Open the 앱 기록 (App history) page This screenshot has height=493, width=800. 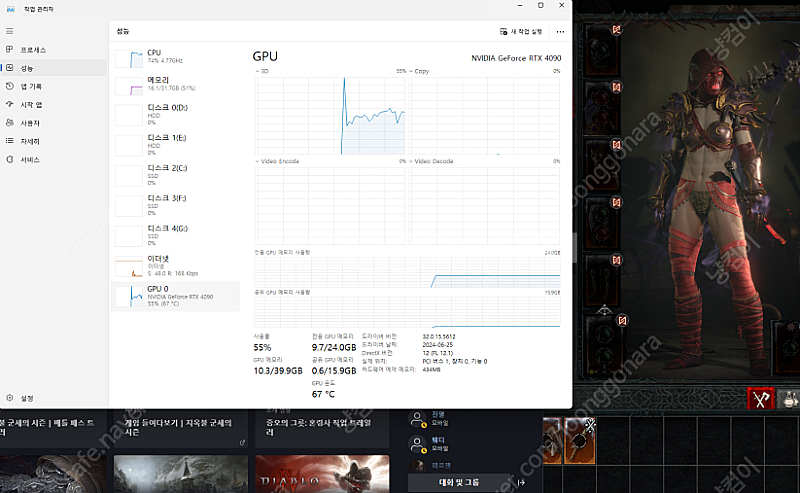point(54,86)
